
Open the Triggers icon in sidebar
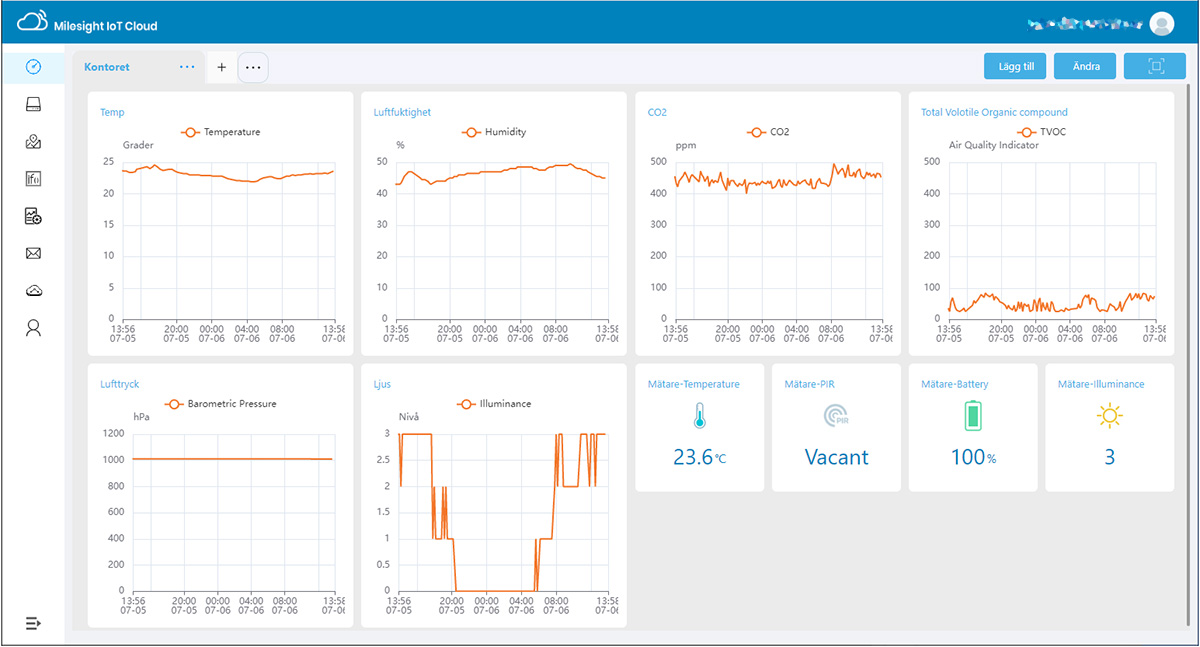coord(33,179)
